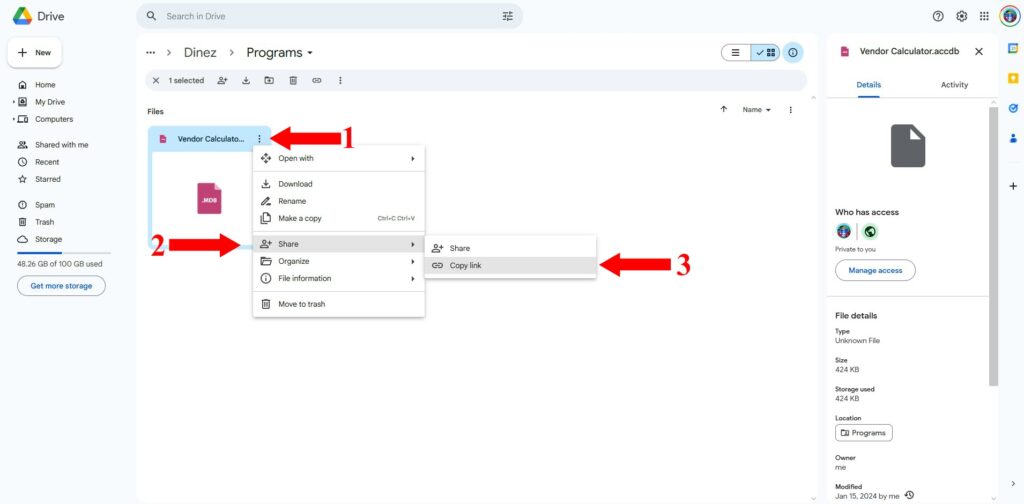Open the Name sort dropdown

pyautogui.click(x=756, y=110)
